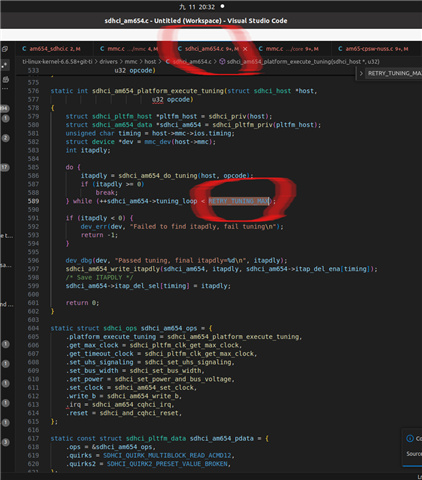Open the sdhci_am654_platform_execute_tuning breadcrumb symbol

coord(303,62)
